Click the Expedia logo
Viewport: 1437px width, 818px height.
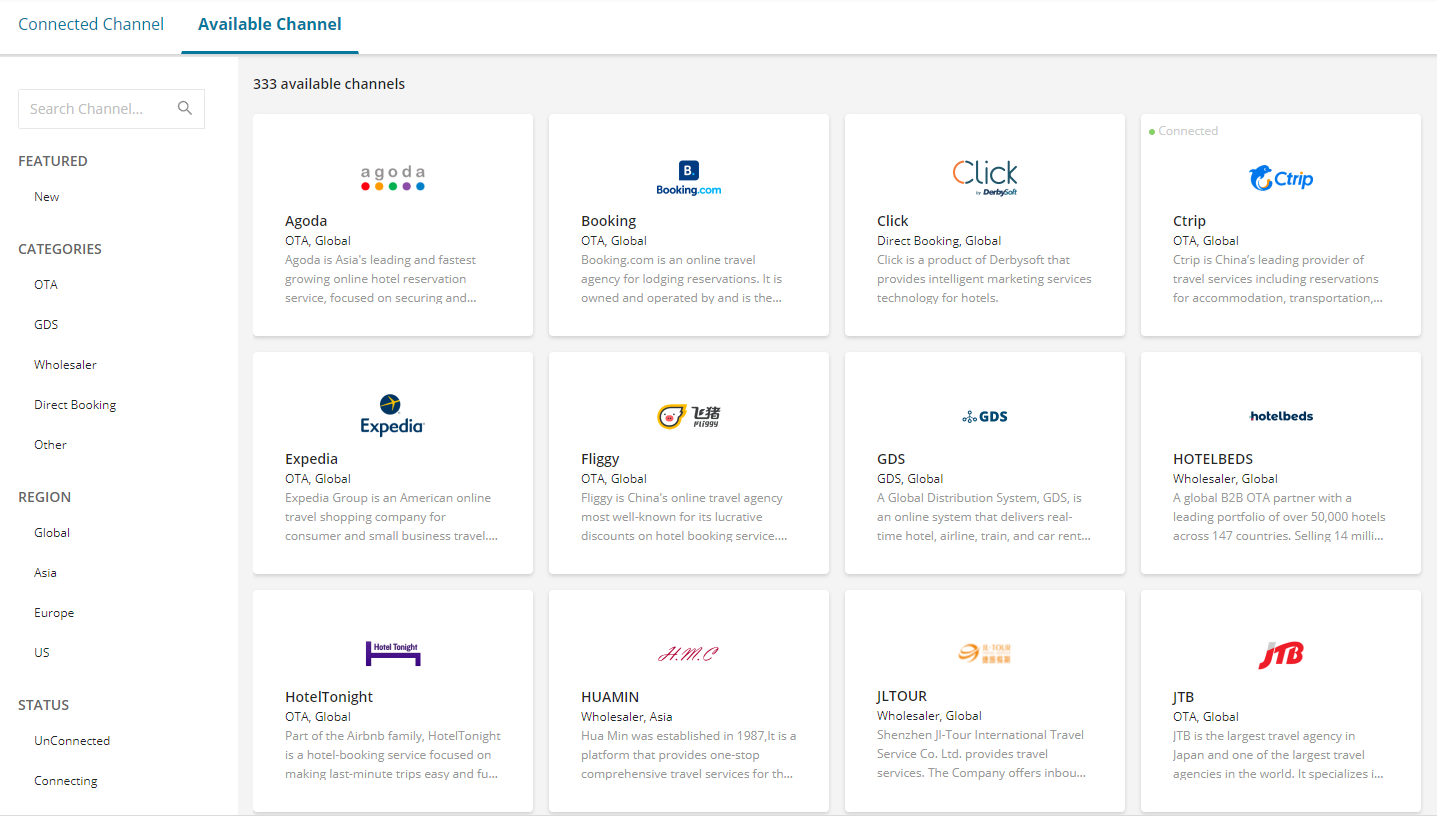(x=393, y=415)
